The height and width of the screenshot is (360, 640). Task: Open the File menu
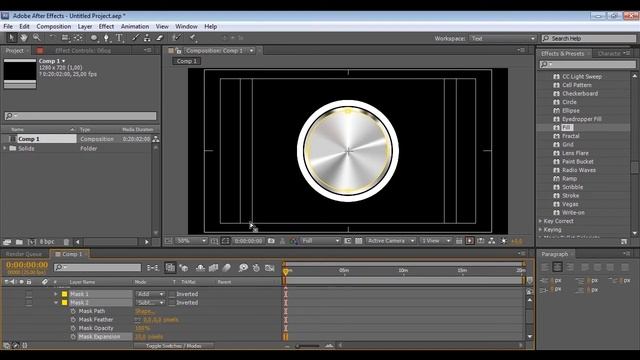pos(8,27)
